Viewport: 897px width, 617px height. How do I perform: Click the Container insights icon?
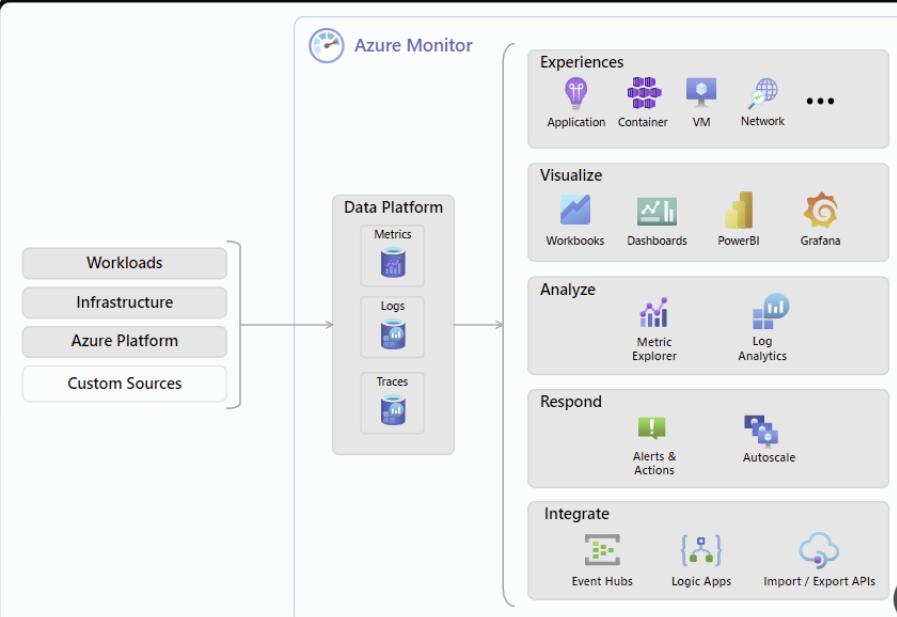[x=644, y=93]
